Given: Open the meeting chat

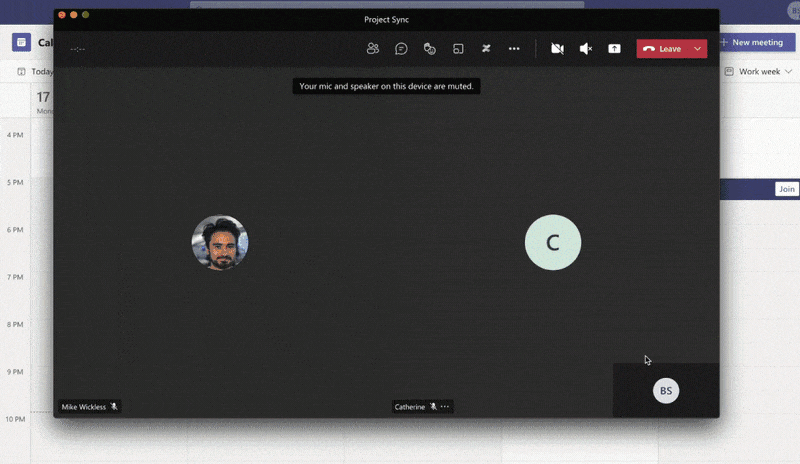Looking at the screenshot, I should 401,48.
